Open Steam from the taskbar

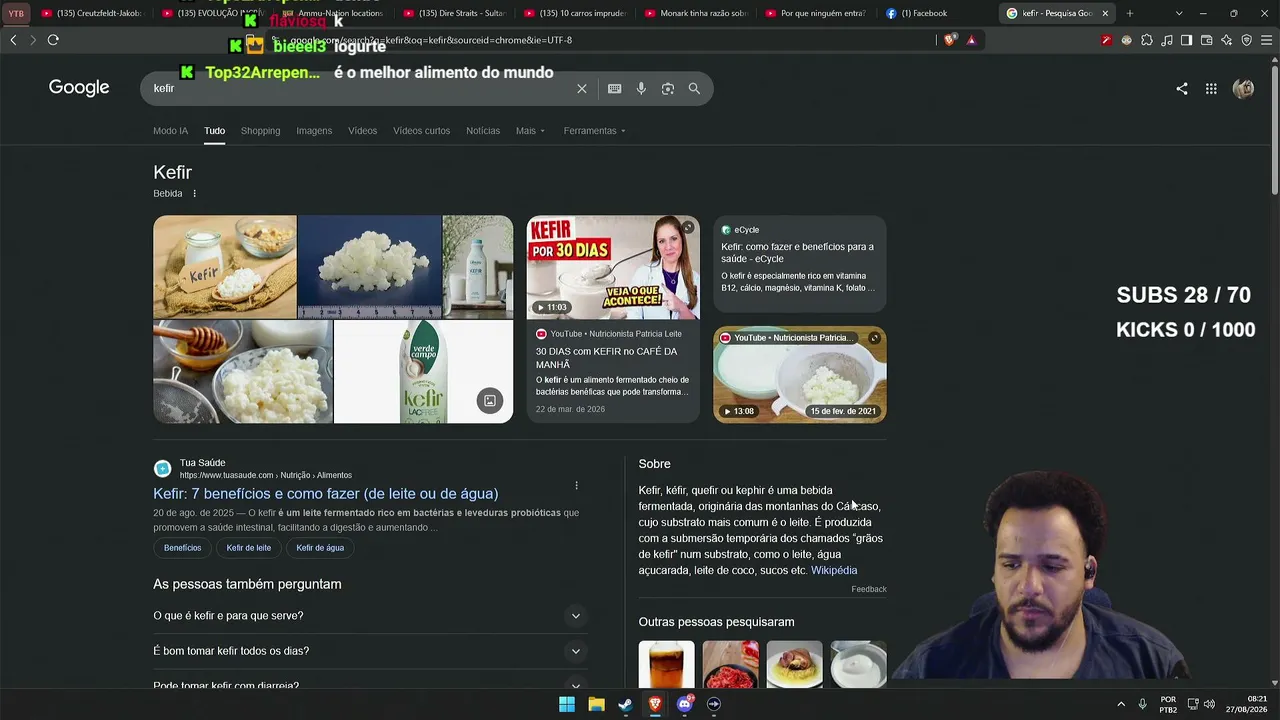(625, 704)
